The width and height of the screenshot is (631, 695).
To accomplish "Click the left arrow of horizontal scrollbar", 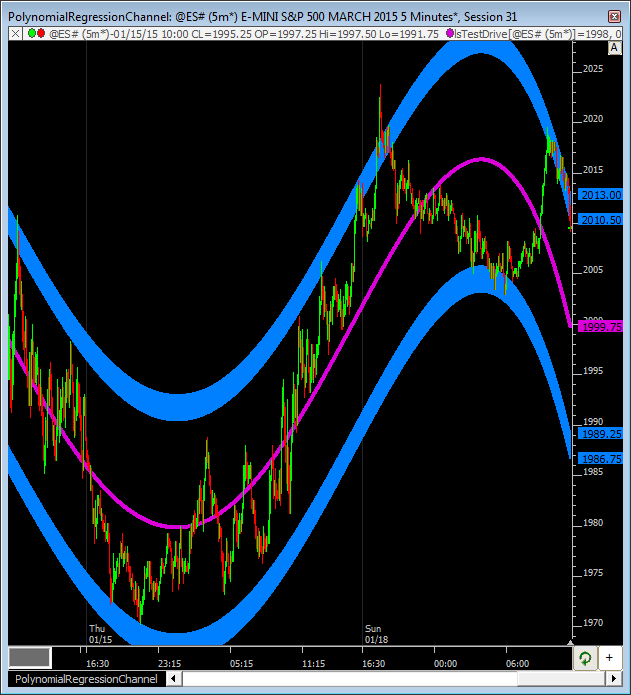I will pyautogui.click(x=175, y=680).
